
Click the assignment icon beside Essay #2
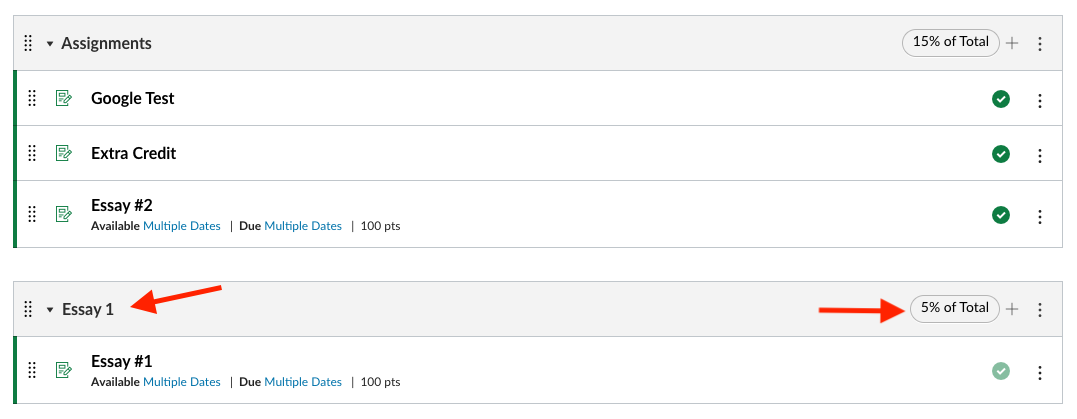click(64, 214)
